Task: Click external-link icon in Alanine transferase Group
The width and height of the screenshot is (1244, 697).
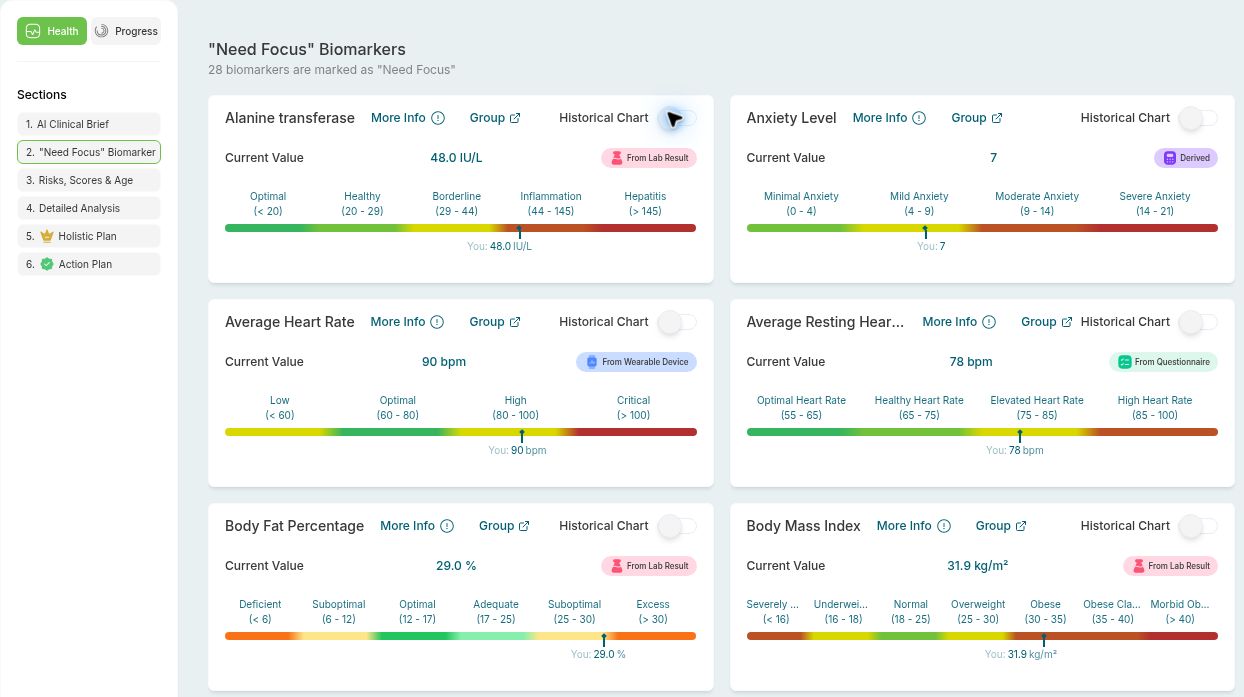Action: click(515, 118)
